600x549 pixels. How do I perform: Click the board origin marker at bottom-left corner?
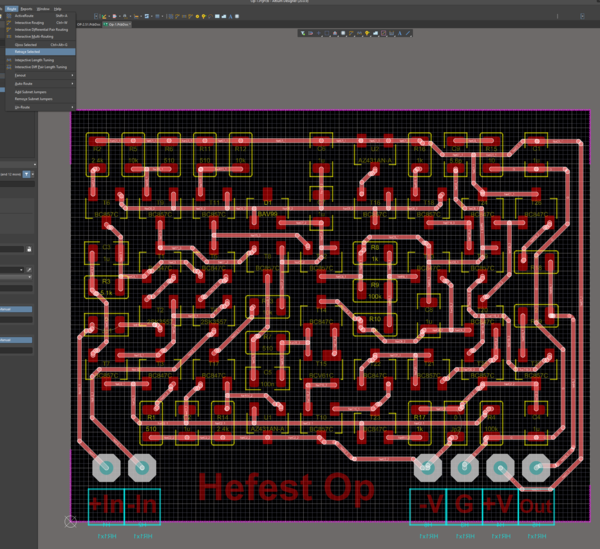coord(70,521)
